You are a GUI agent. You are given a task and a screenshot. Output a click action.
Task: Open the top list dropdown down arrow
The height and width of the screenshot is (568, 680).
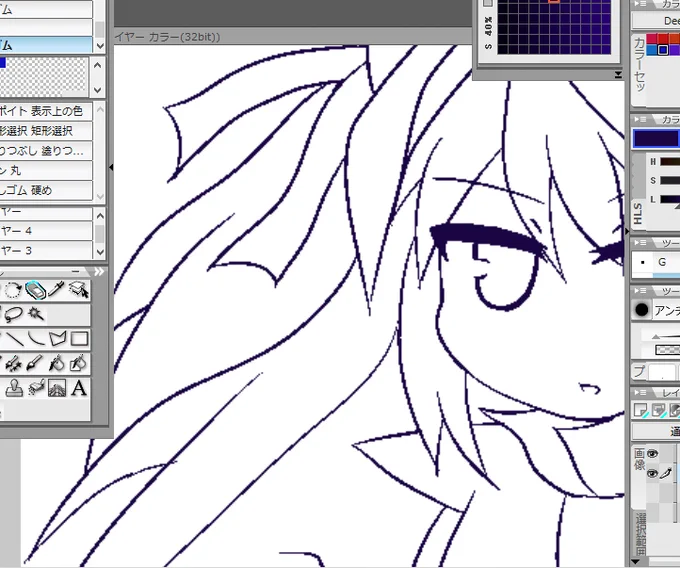(100, 45)
